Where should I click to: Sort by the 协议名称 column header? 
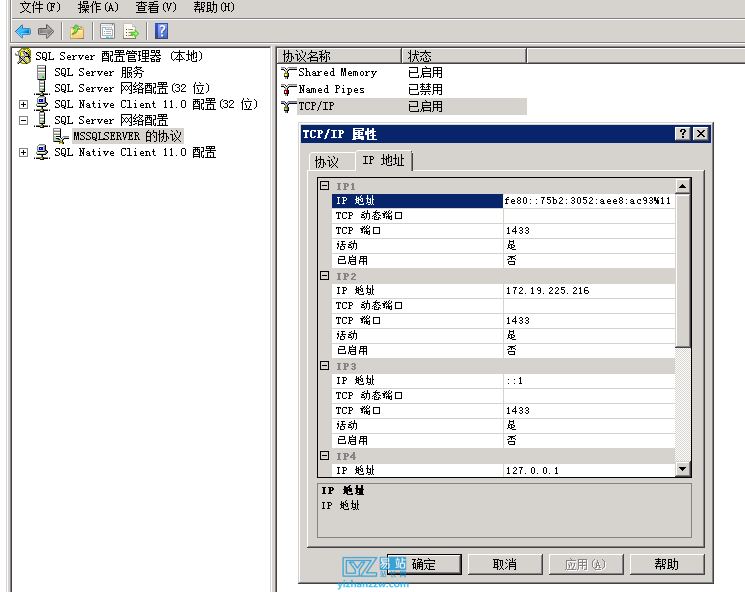click(339, 56)
